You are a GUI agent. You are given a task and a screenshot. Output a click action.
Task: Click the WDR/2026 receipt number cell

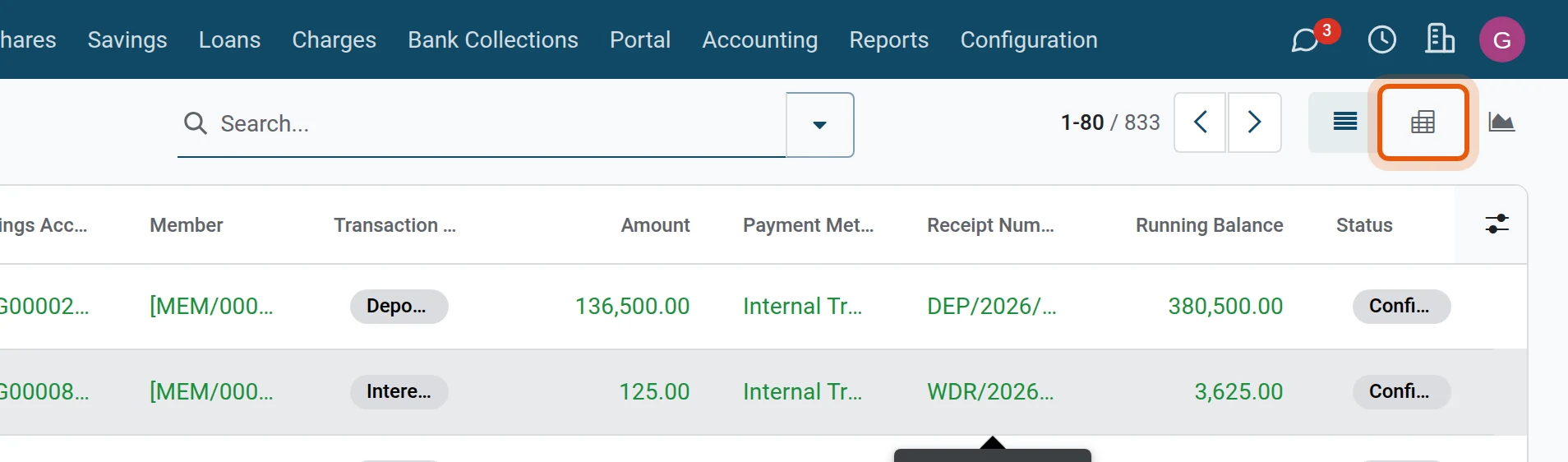(x=990, y=392)
